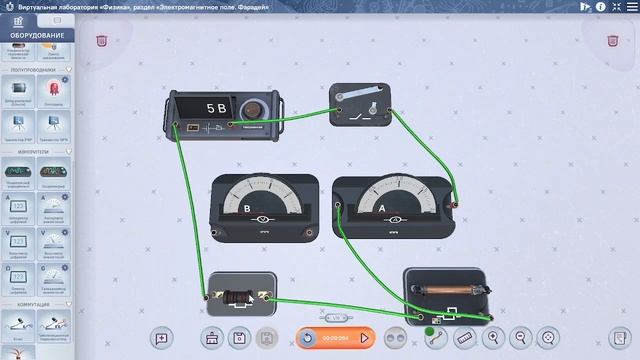Switch to the second sidebar tab

pyautogui.click(x=56, y=20)
